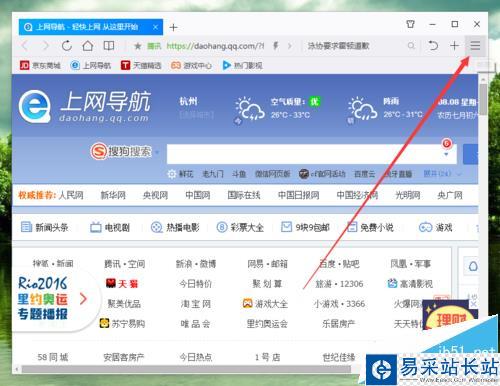Bookmark page with the star icon
Image resolution: width=500 pixels, height=386 pixels.
137,46
